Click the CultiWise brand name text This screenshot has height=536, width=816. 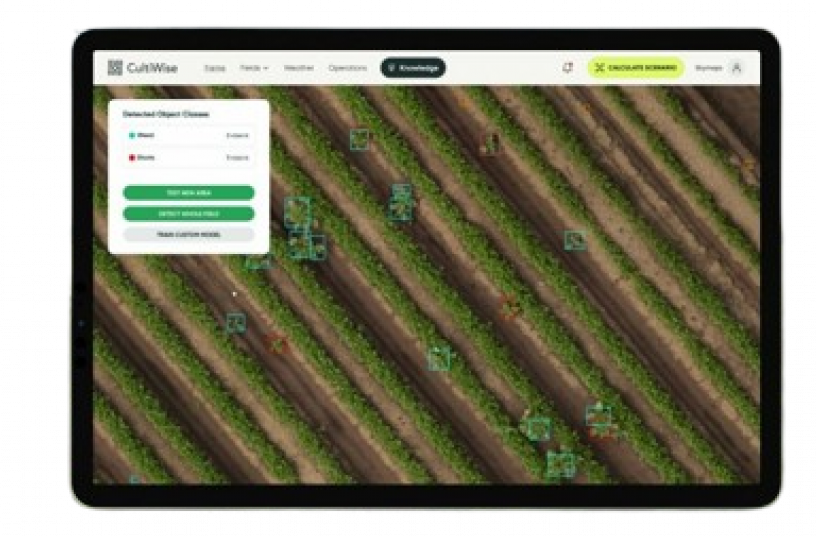(x=152, y=68)
